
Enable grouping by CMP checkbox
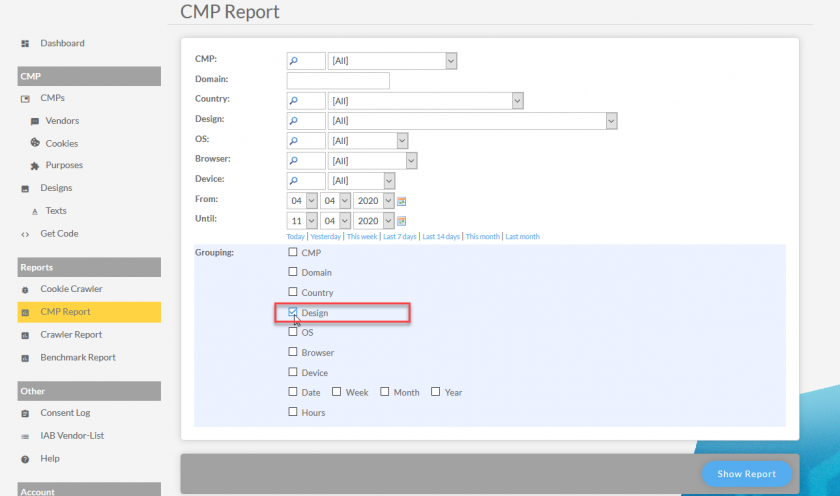point(292,252)
